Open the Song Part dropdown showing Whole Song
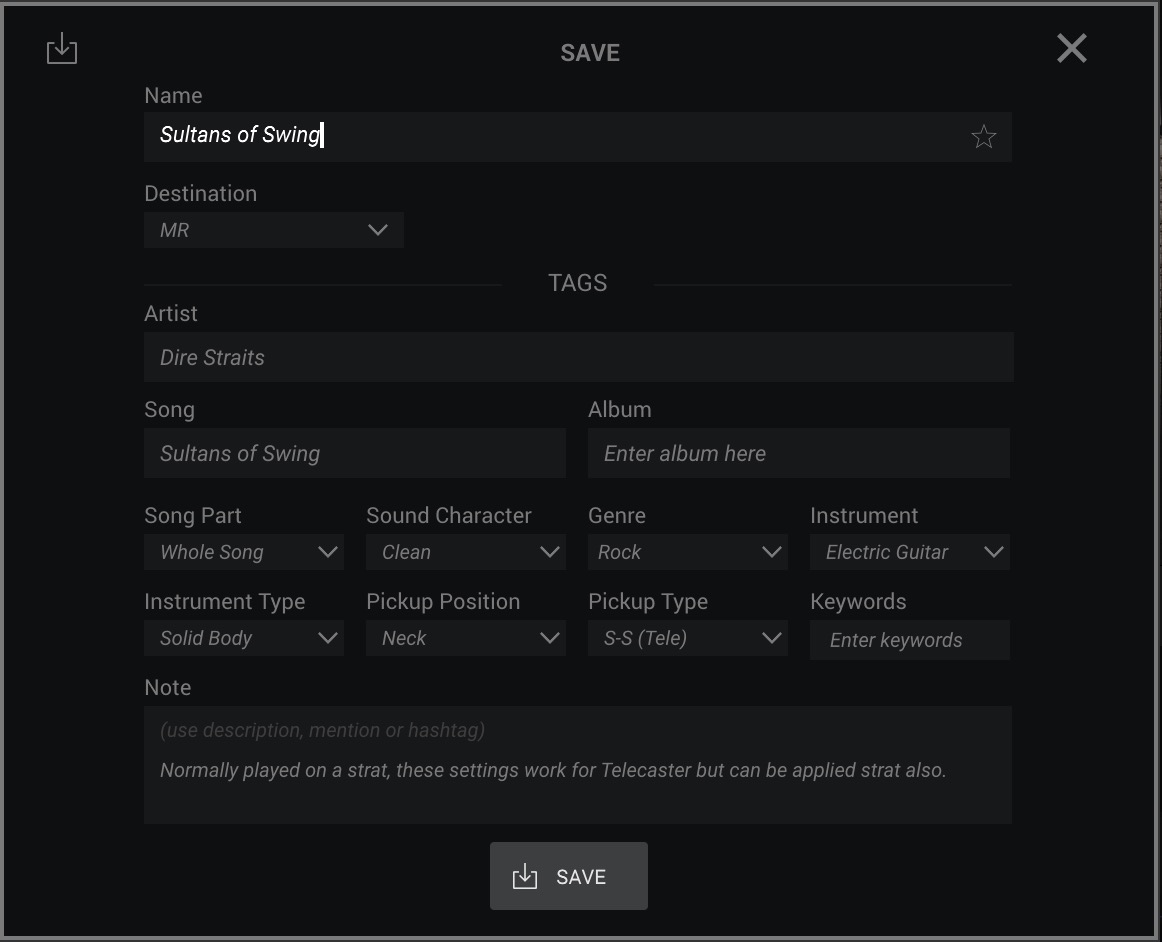Screen dimensions: 1162x942 [x=243, y=552]
